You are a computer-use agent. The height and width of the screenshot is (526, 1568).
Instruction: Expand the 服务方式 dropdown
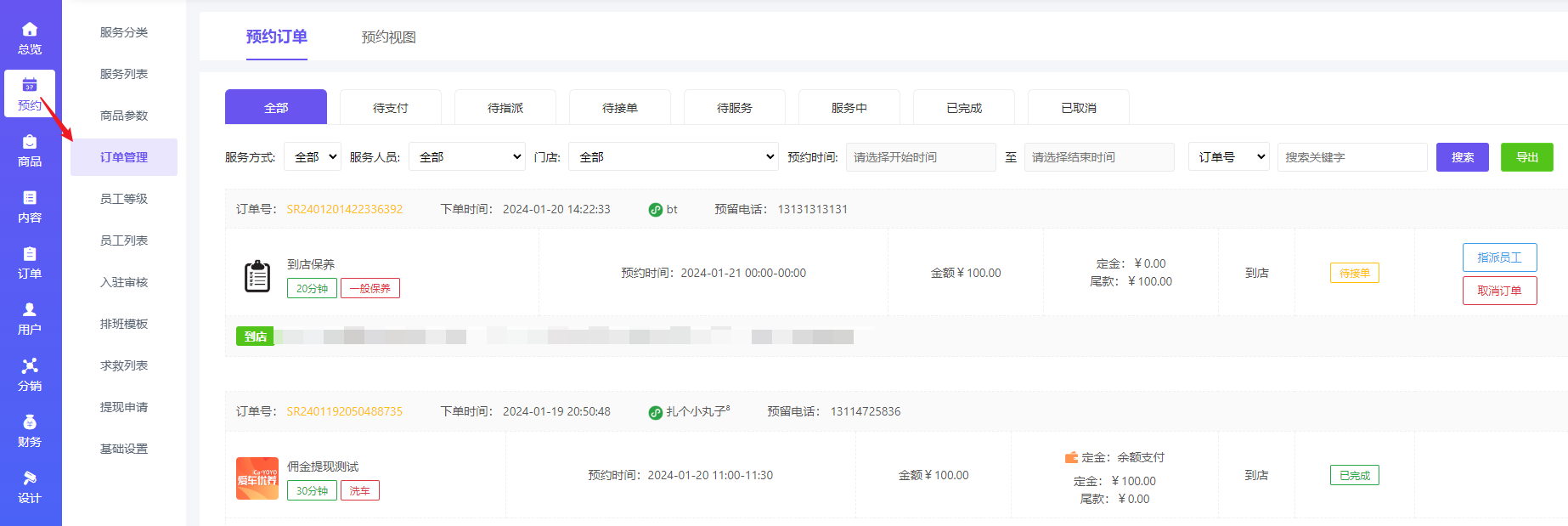click(313, 157)
